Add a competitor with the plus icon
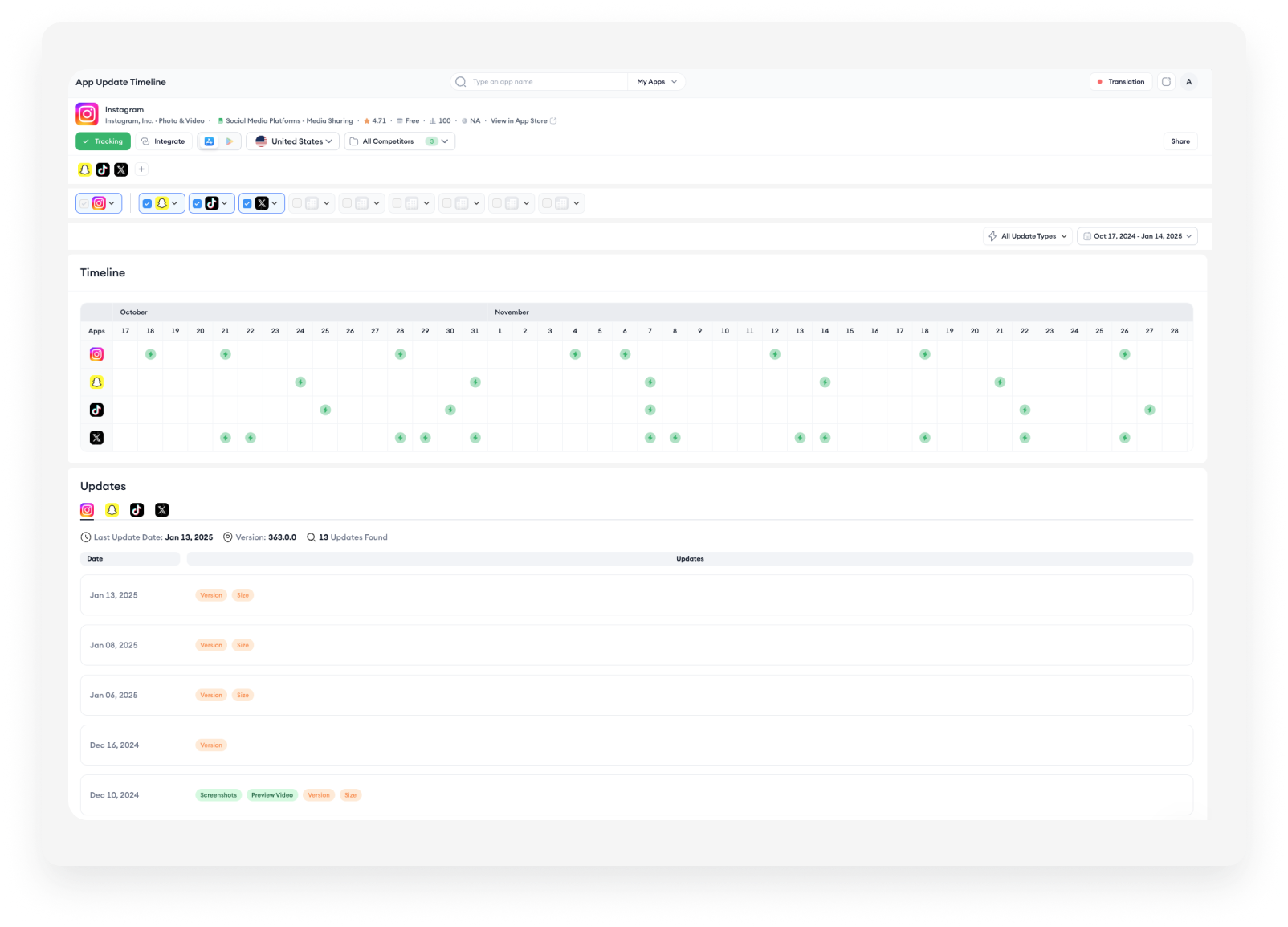1288x927 pixels. (141, 169)
